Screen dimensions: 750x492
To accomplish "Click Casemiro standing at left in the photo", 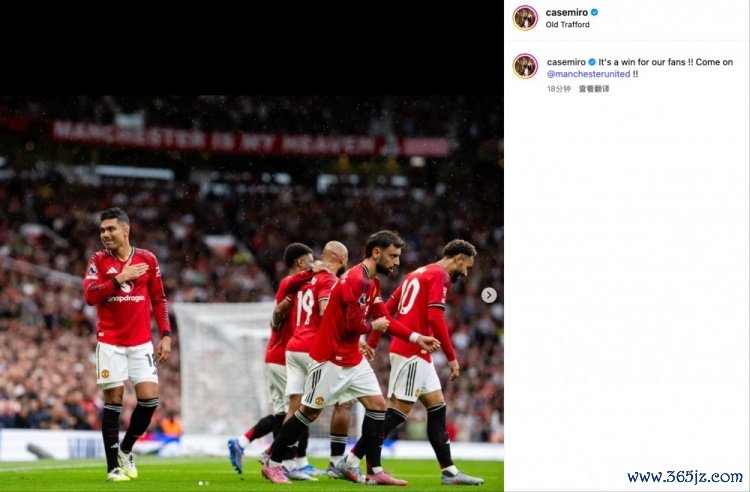I will 126,344.
